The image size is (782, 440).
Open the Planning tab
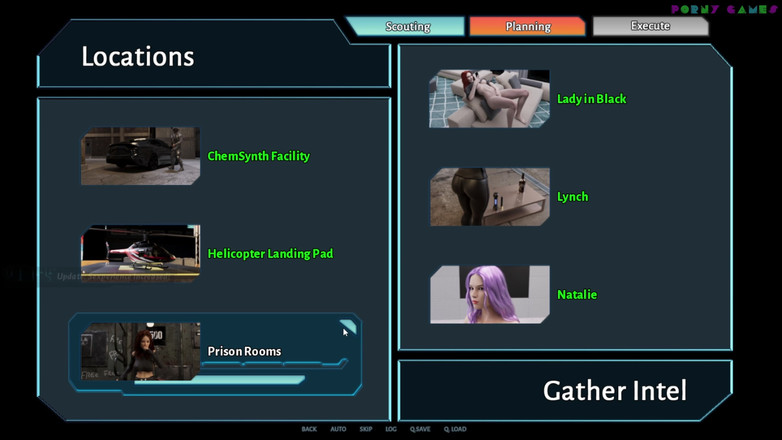pyautogui.click(x=527, y=26)
